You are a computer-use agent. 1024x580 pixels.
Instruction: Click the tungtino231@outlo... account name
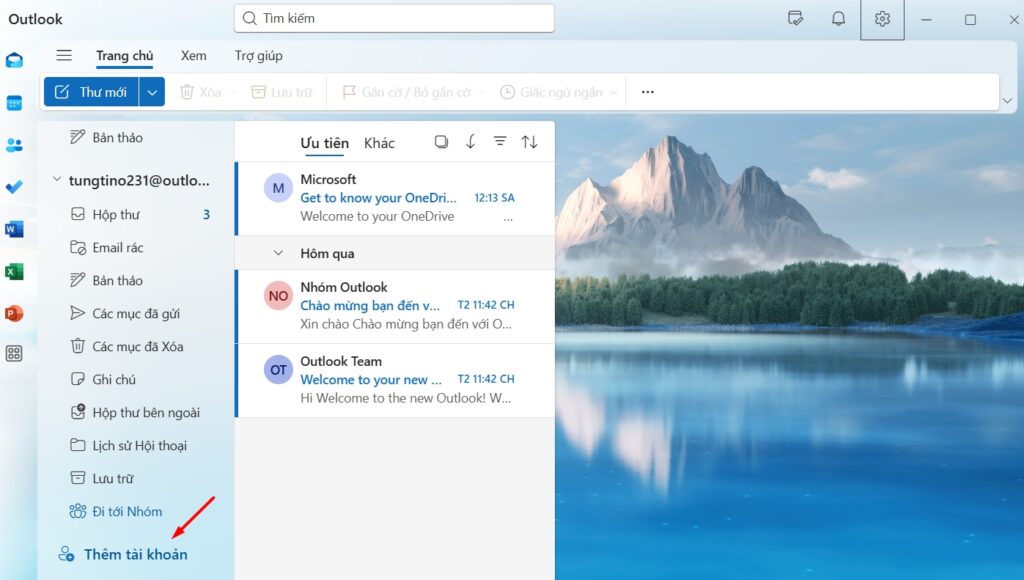tap(139, 181)
